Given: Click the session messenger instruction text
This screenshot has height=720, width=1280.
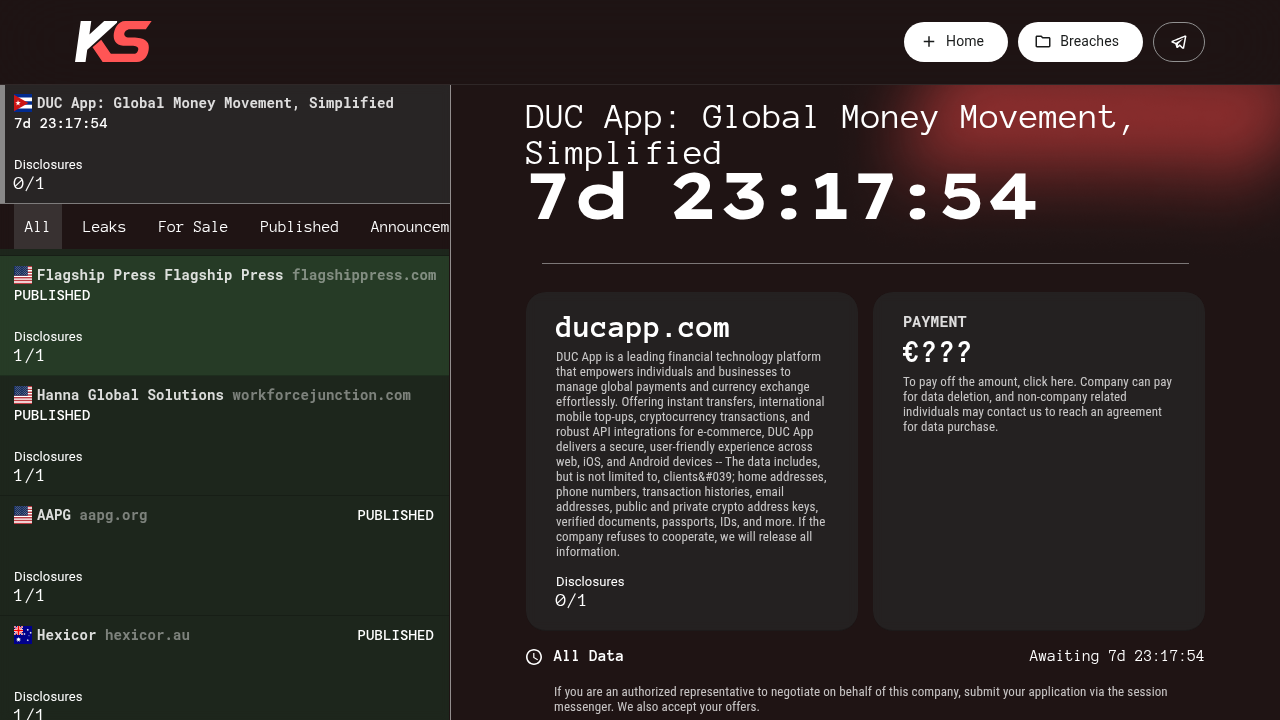Looking at the screenshot, I should [x=861, y=699].
